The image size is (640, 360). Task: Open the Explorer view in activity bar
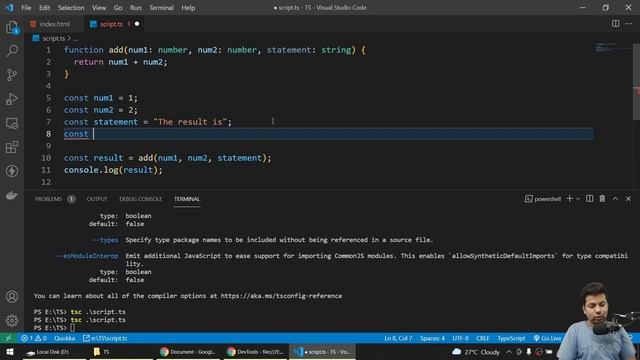(12, 27)
